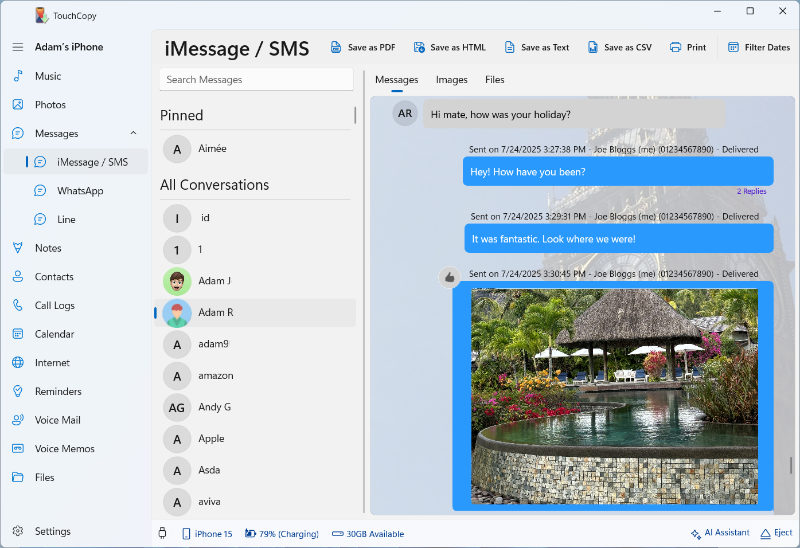The height and width of the screenshot is (548, 800).
Task: Click the Settings gear icon
Action: (x=18, y=531)
